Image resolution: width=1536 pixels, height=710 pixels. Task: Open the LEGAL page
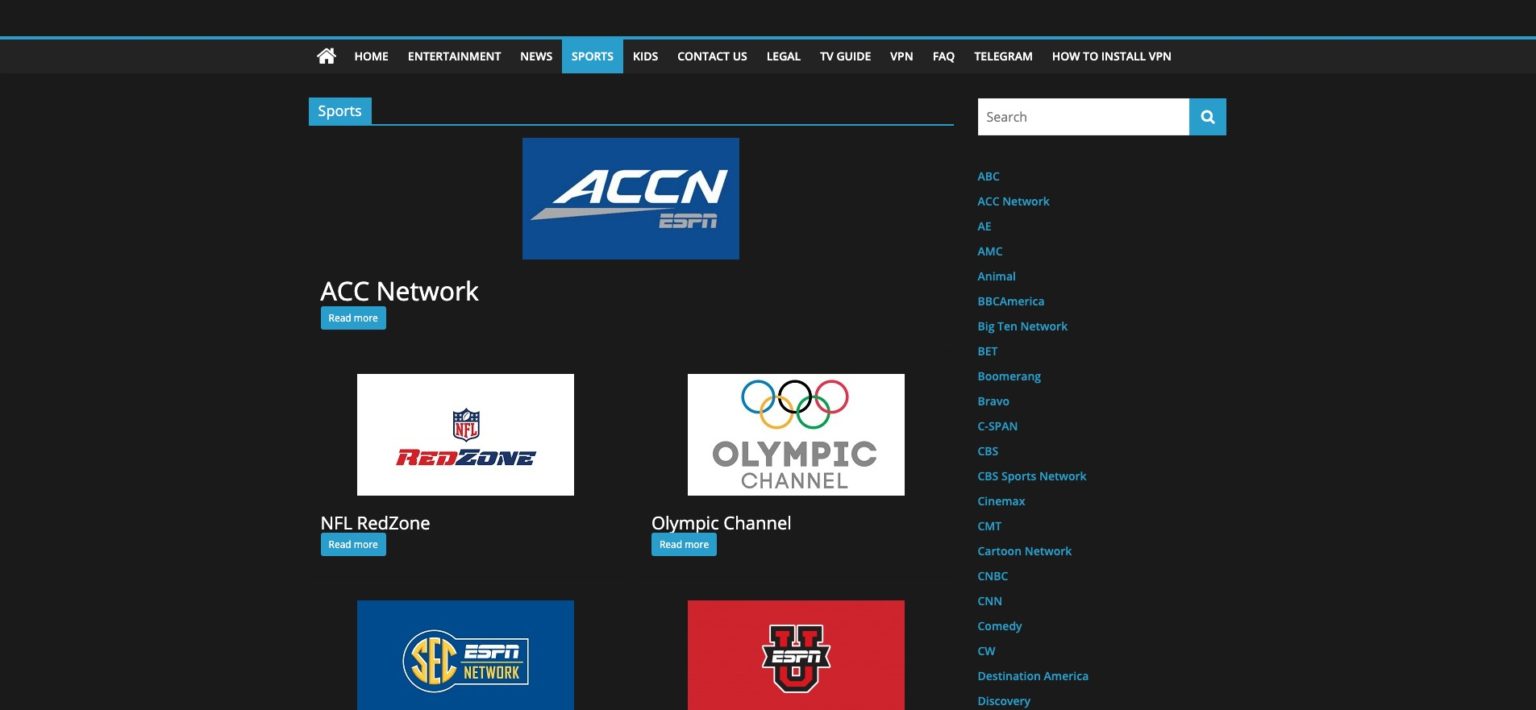pyautogui.click(x=783, y=56)
